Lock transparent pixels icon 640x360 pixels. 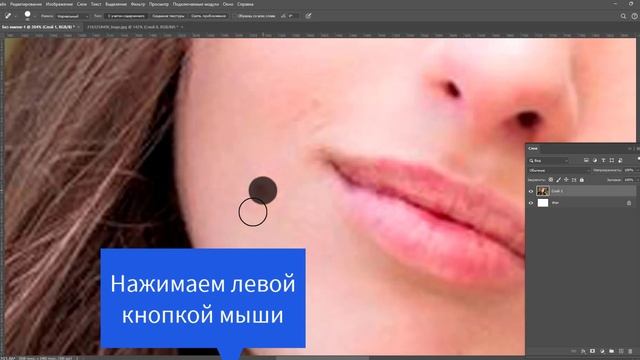[551, 180]
